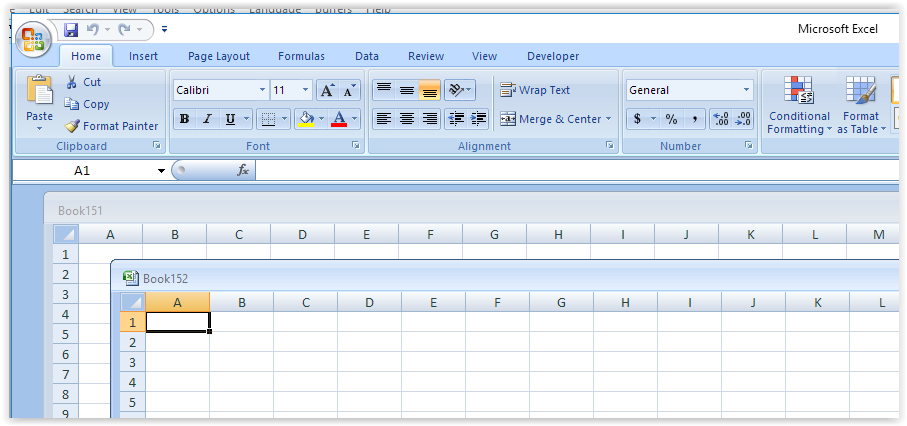Switch to Insert ribbon tab
The width and height of the screenshot is (907, 426).
tap(143, 56)
